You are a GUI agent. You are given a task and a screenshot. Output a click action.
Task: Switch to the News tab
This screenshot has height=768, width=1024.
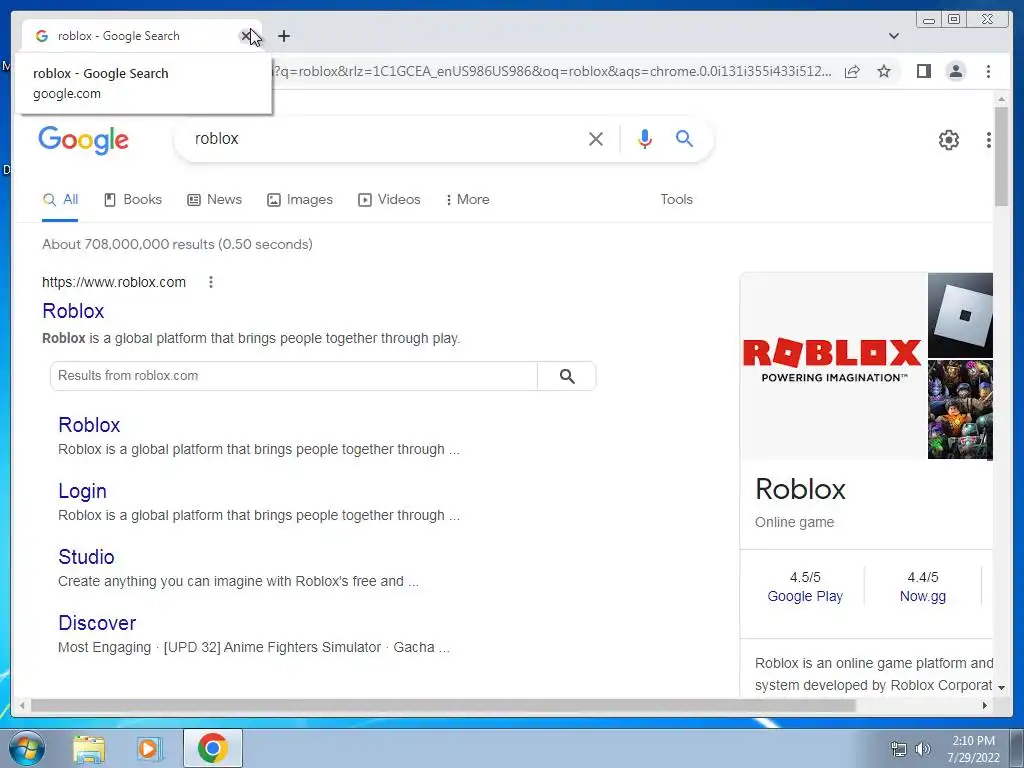coord(215,200)
